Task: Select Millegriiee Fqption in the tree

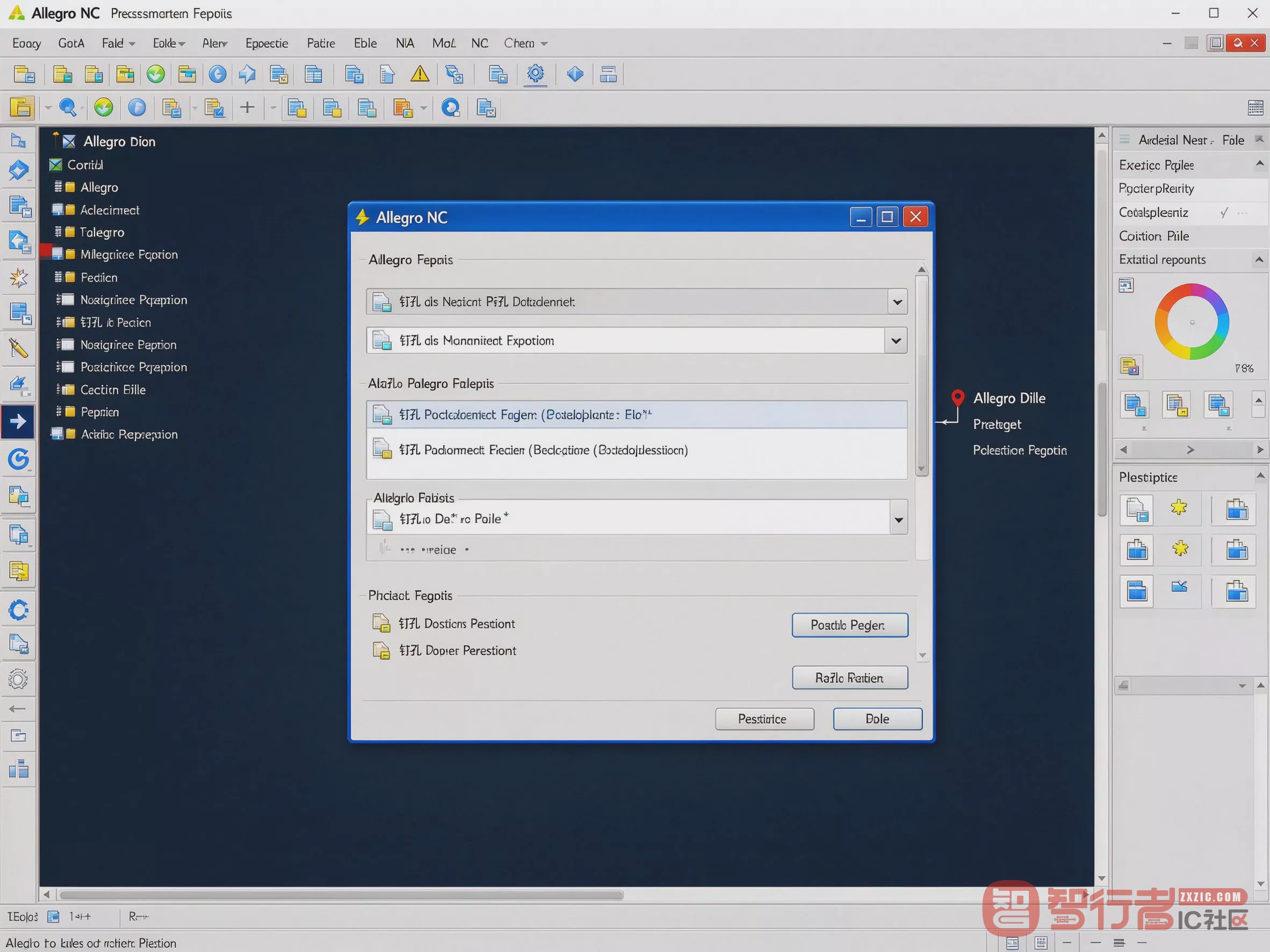Action: [x=128, y=254]
